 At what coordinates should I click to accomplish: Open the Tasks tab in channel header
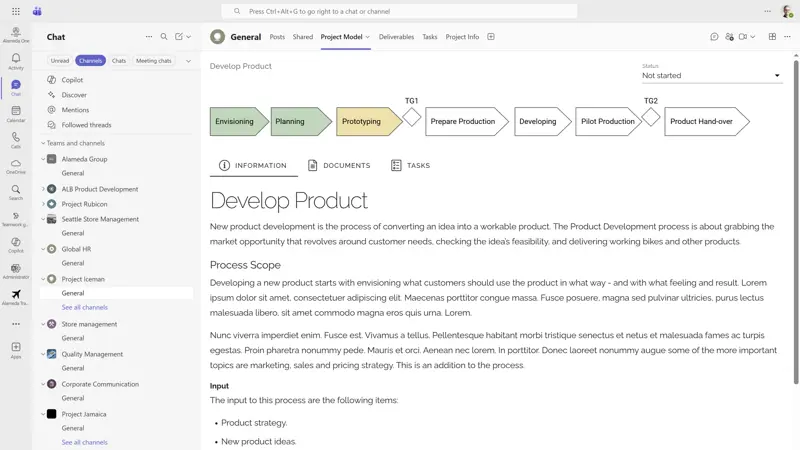click(x=430, y=37)
